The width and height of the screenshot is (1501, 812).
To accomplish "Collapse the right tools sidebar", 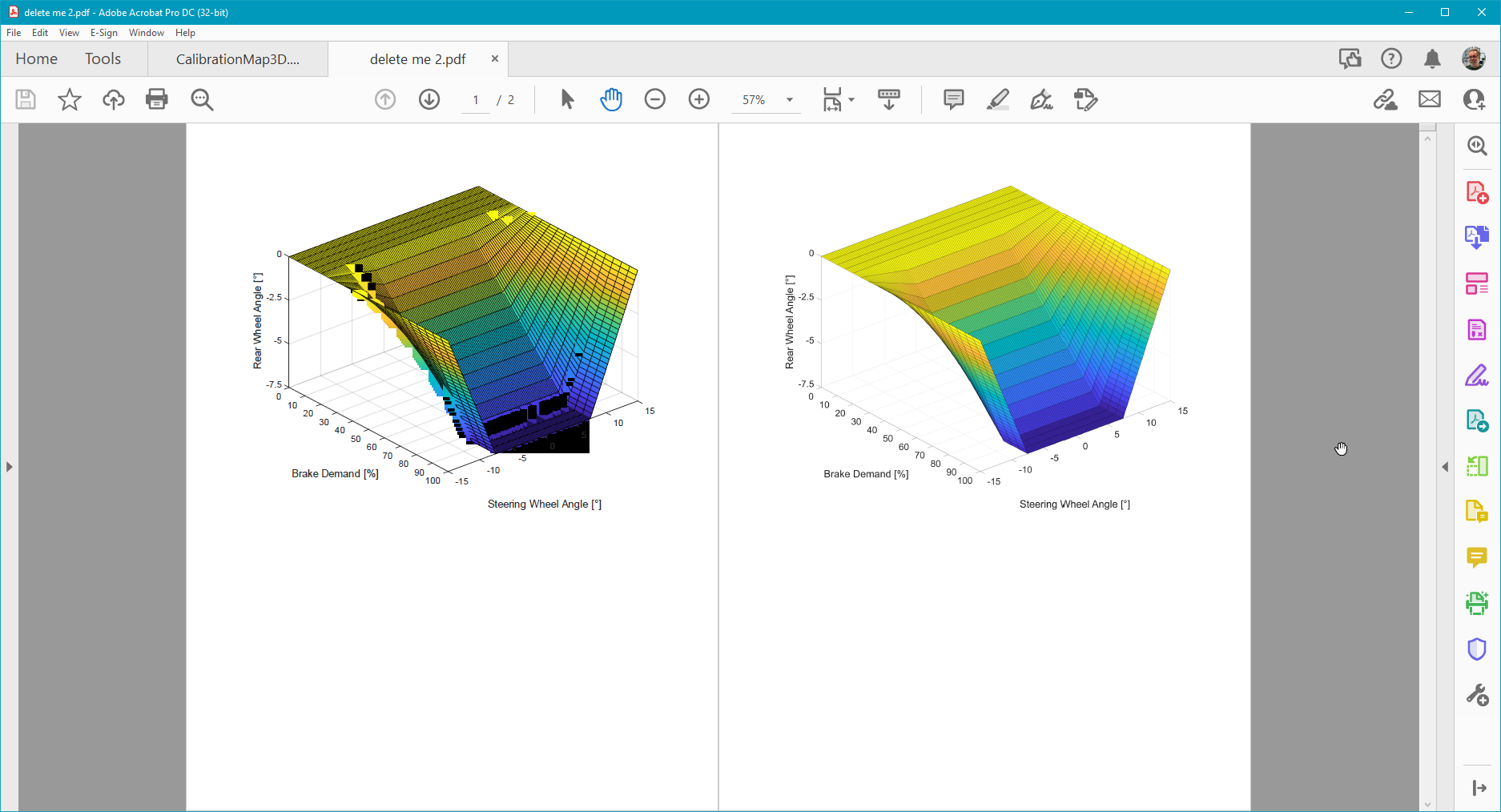I will (1478, 786).
